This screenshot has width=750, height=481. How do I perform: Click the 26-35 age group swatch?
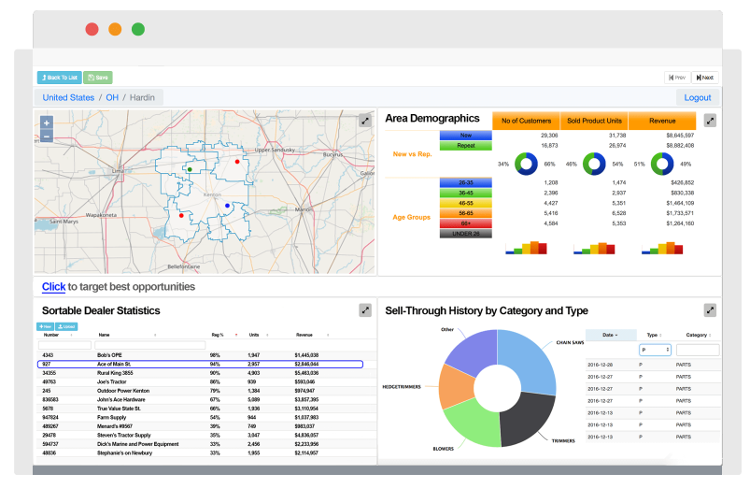click(x=466, y=183)
